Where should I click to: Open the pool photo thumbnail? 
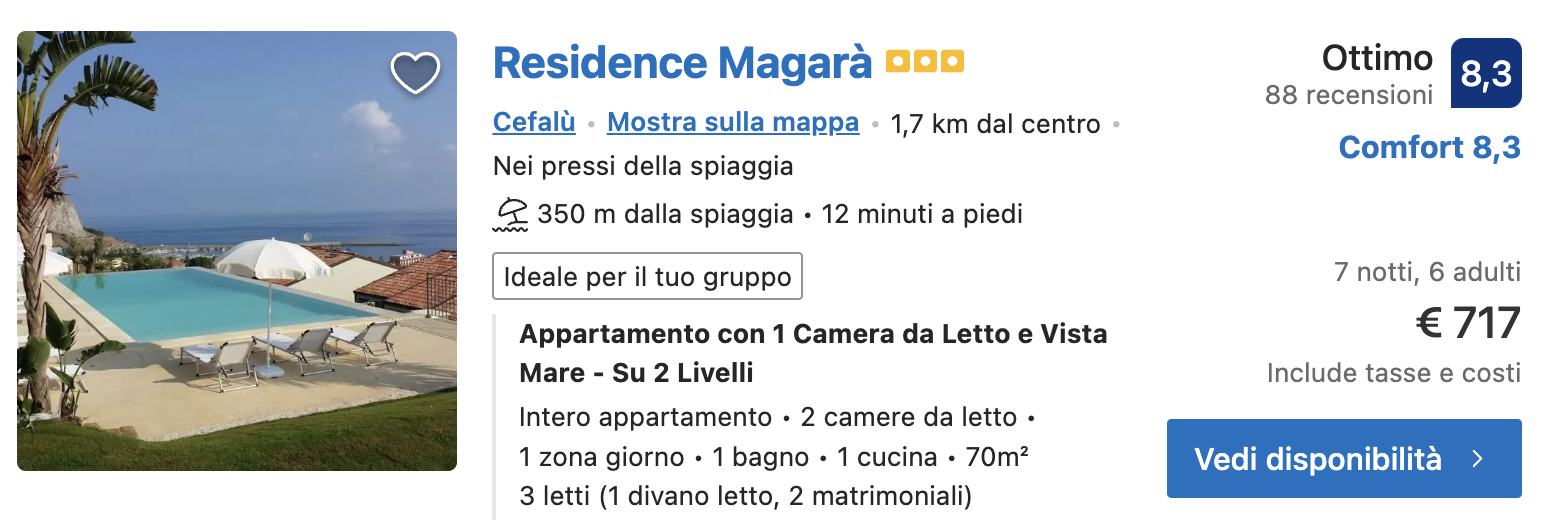pyautogui.click(x=237, y=251)
